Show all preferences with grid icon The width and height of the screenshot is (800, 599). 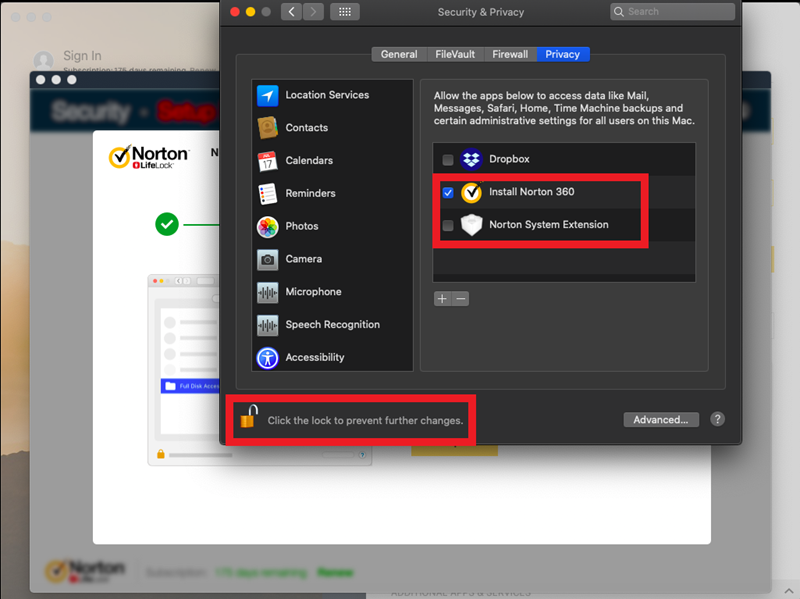(345, 12)
